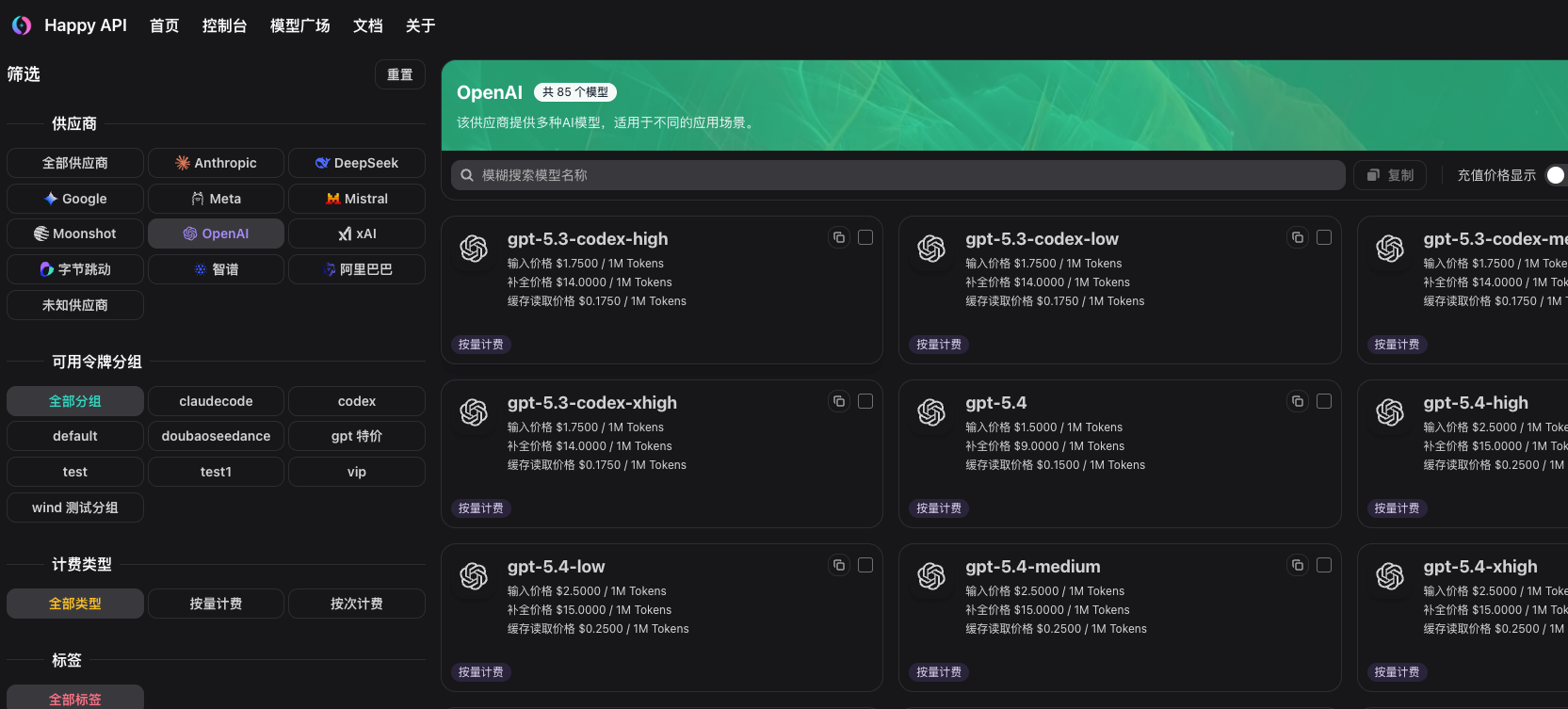The height and width of the screenshot is (709, 1568).
Task: Click the 复制 button beside search
Action: click(x=1390, y=175)
